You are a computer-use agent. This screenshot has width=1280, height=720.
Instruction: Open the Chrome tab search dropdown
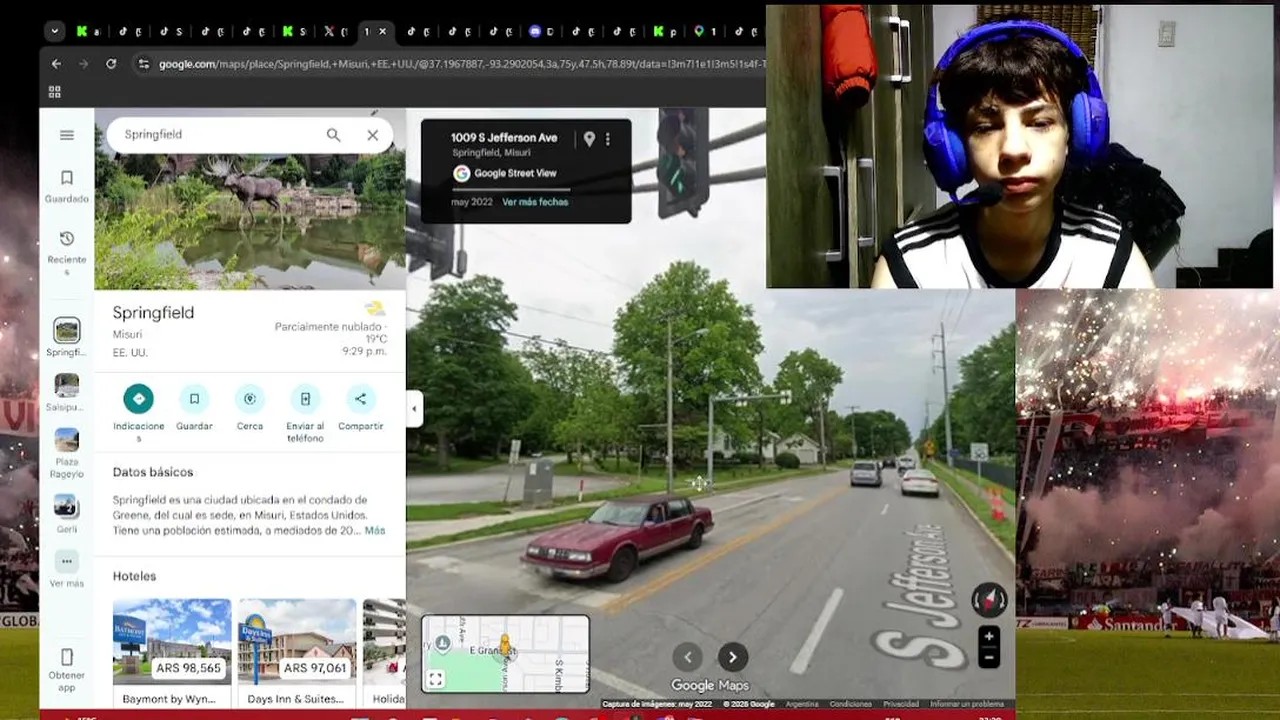point(54,31)
